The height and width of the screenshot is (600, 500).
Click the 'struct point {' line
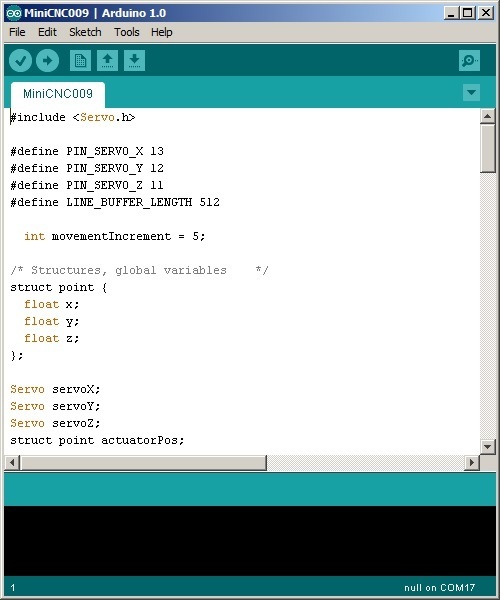click(x=59, y=287)
